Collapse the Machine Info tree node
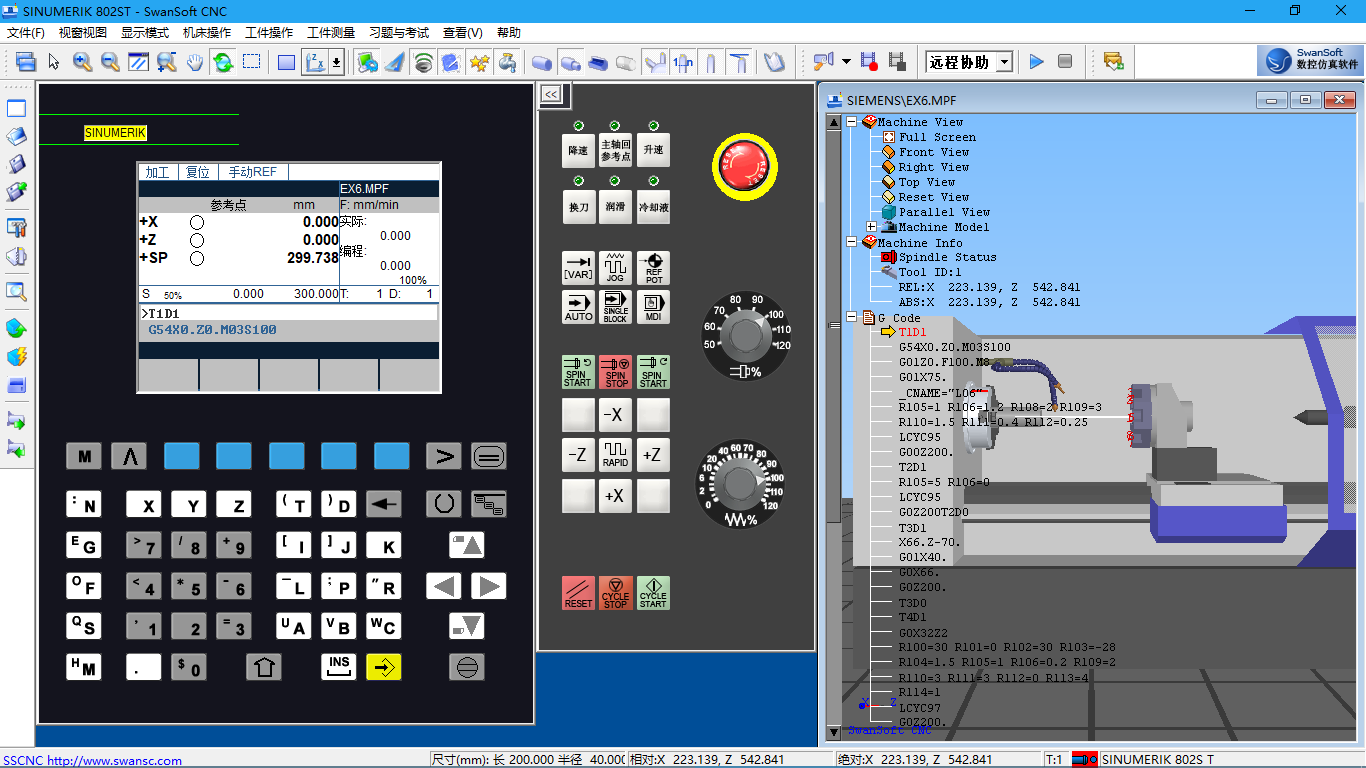1366x768 pixels. click(852, 242)
